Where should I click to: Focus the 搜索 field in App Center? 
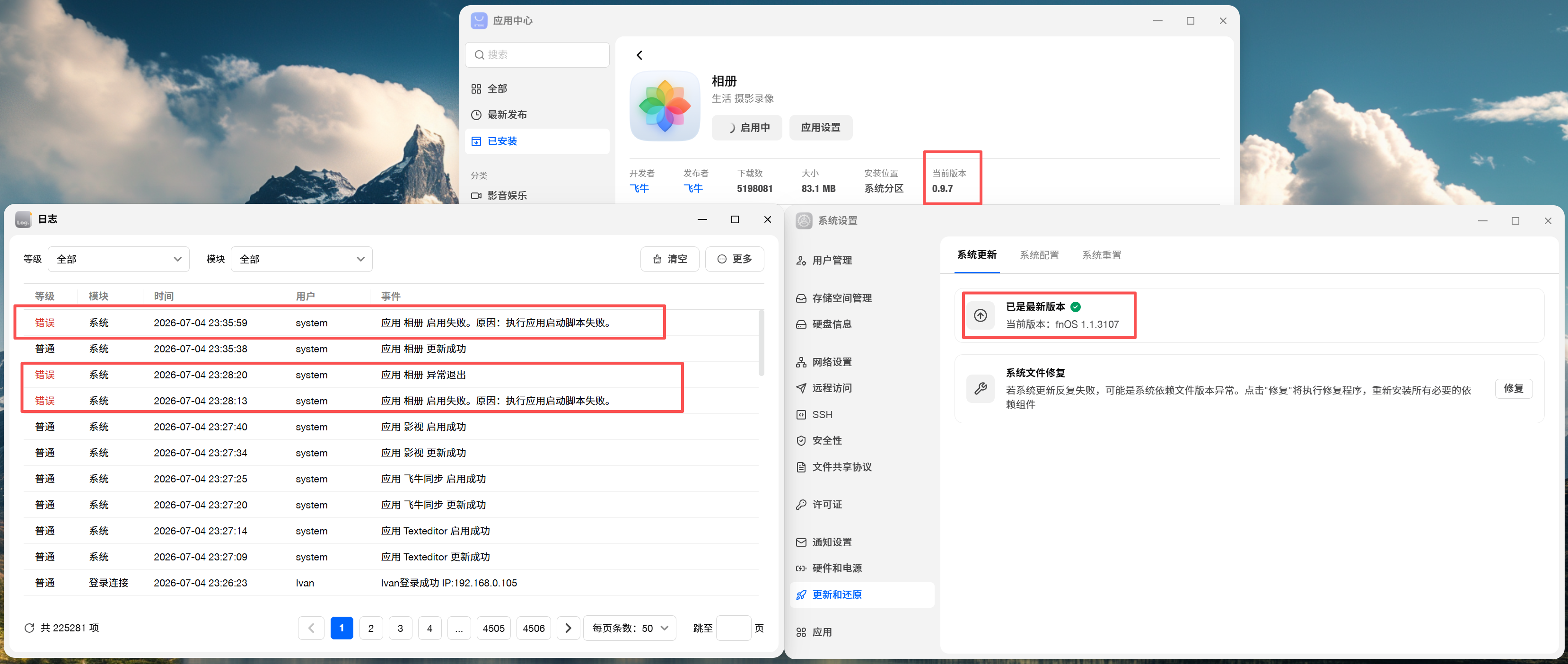coord(537,55)
